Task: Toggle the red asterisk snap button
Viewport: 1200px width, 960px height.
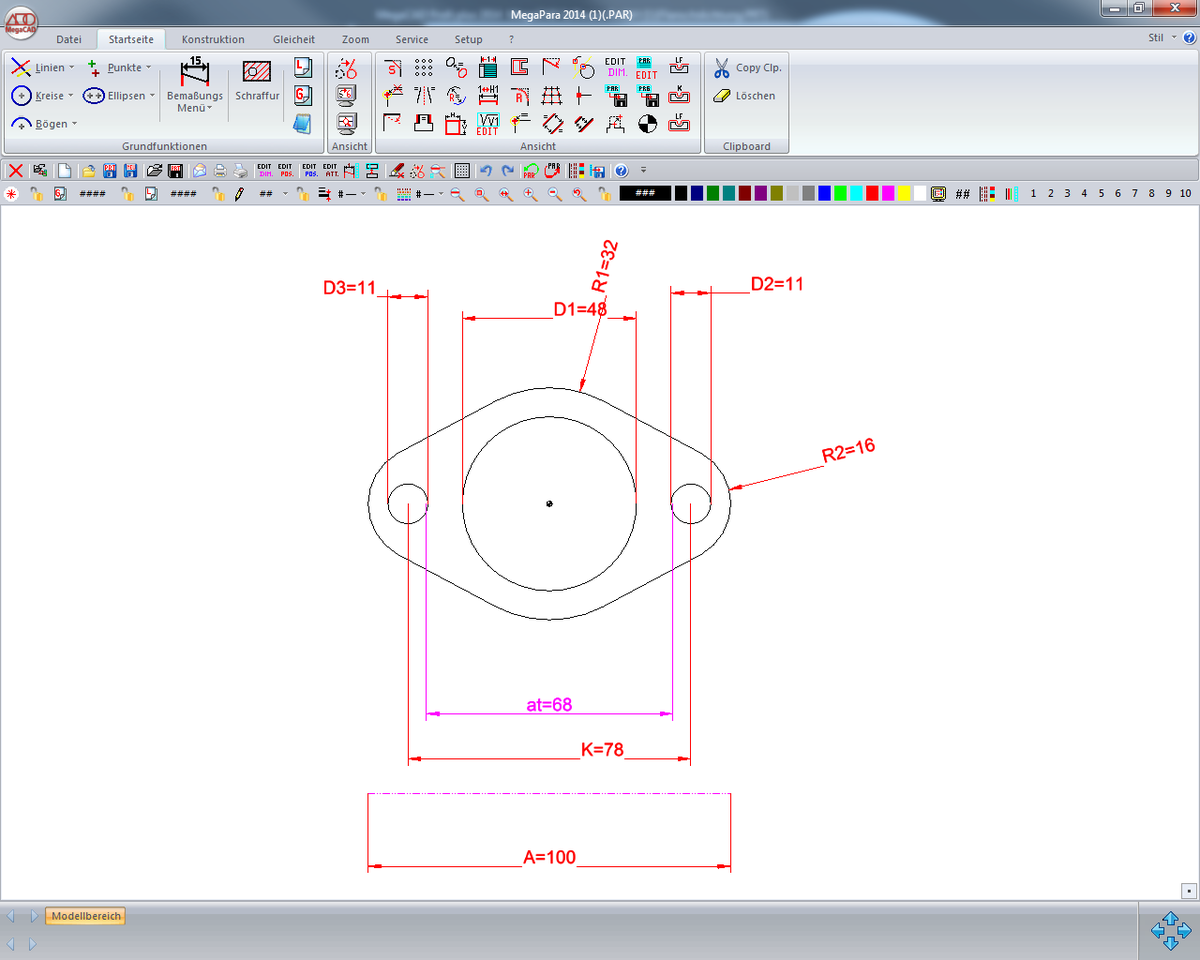Action: [x=12, y=194]
